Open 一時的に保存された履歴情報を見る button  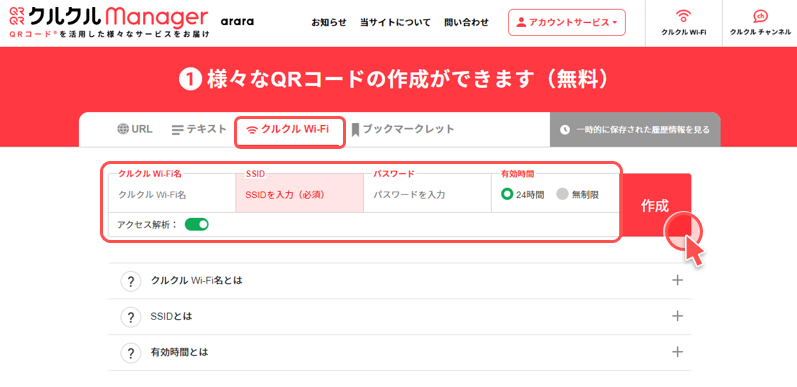point(635,130)
